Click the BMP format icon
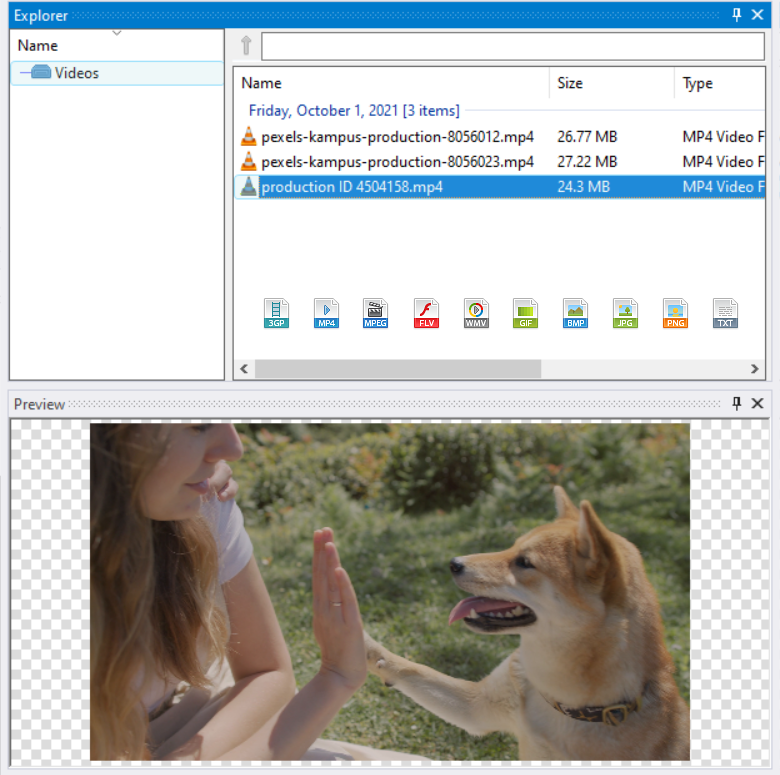The image size is (780, 775). pos(575,313)
